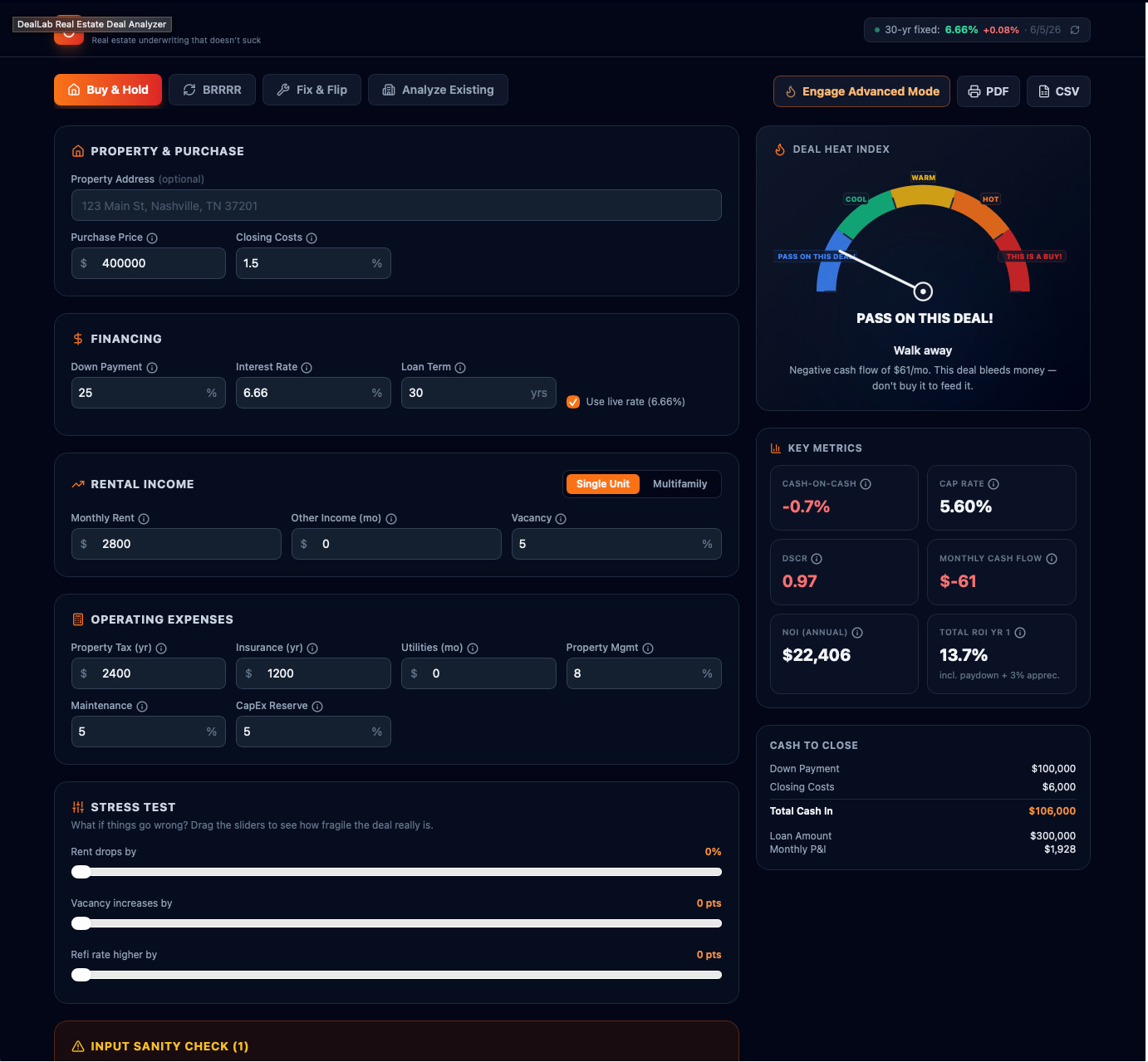This screenshot has height=1062, width=1148.
Task: Click the Rent drops by slider handle
Action: pos(81,872)
